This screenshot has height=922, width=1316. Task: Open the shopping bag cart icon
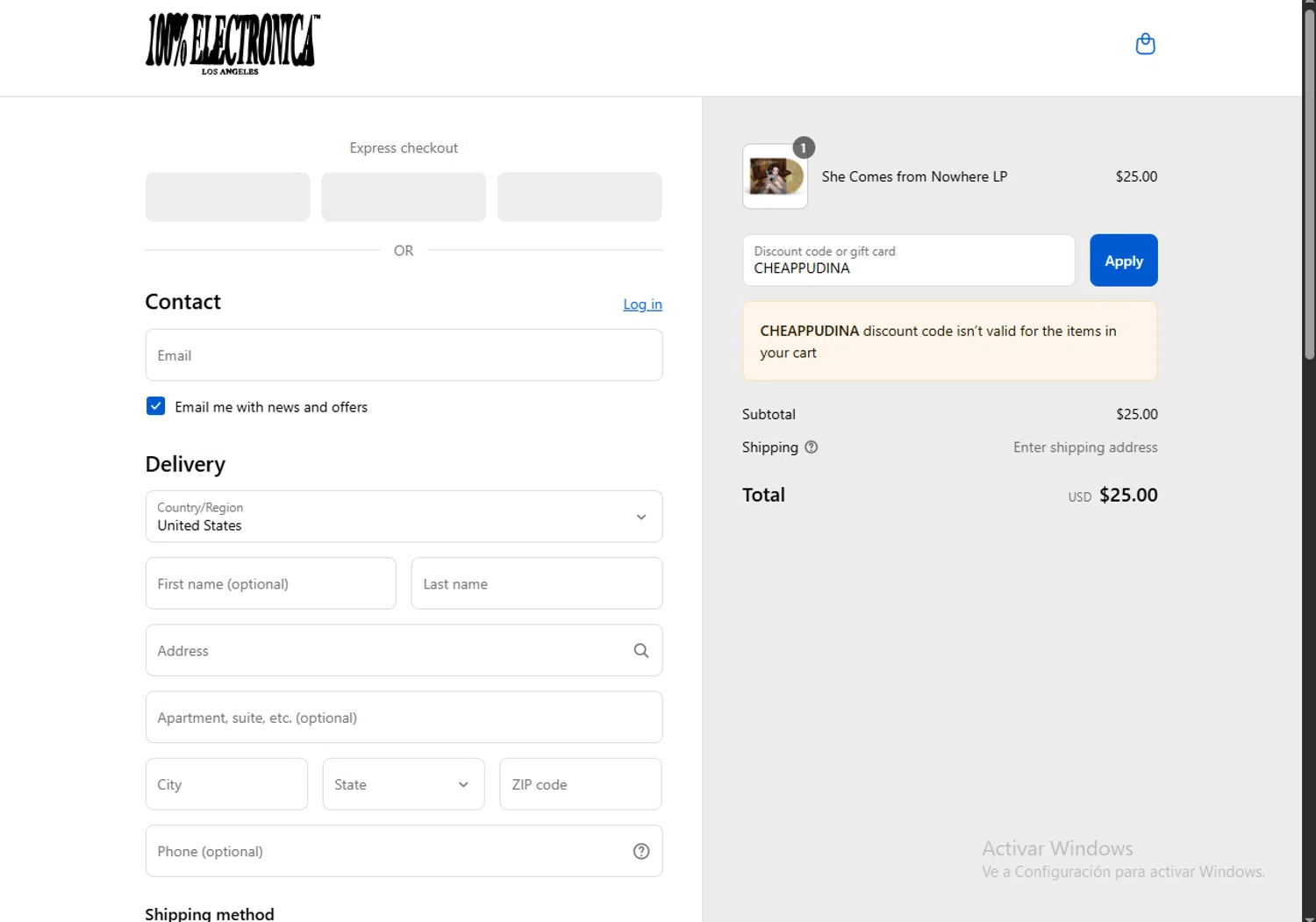[x=1145, y=44]
